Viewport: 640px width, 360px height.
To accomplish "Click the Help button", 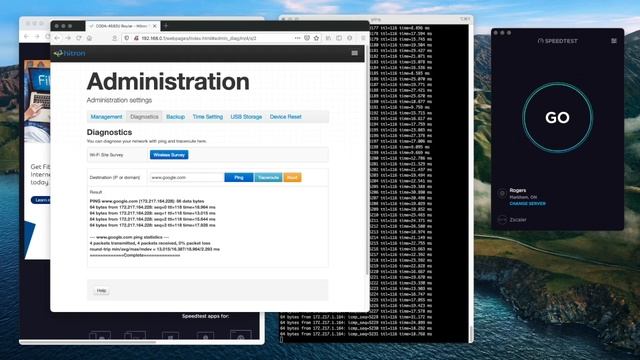I will (101, 291).
